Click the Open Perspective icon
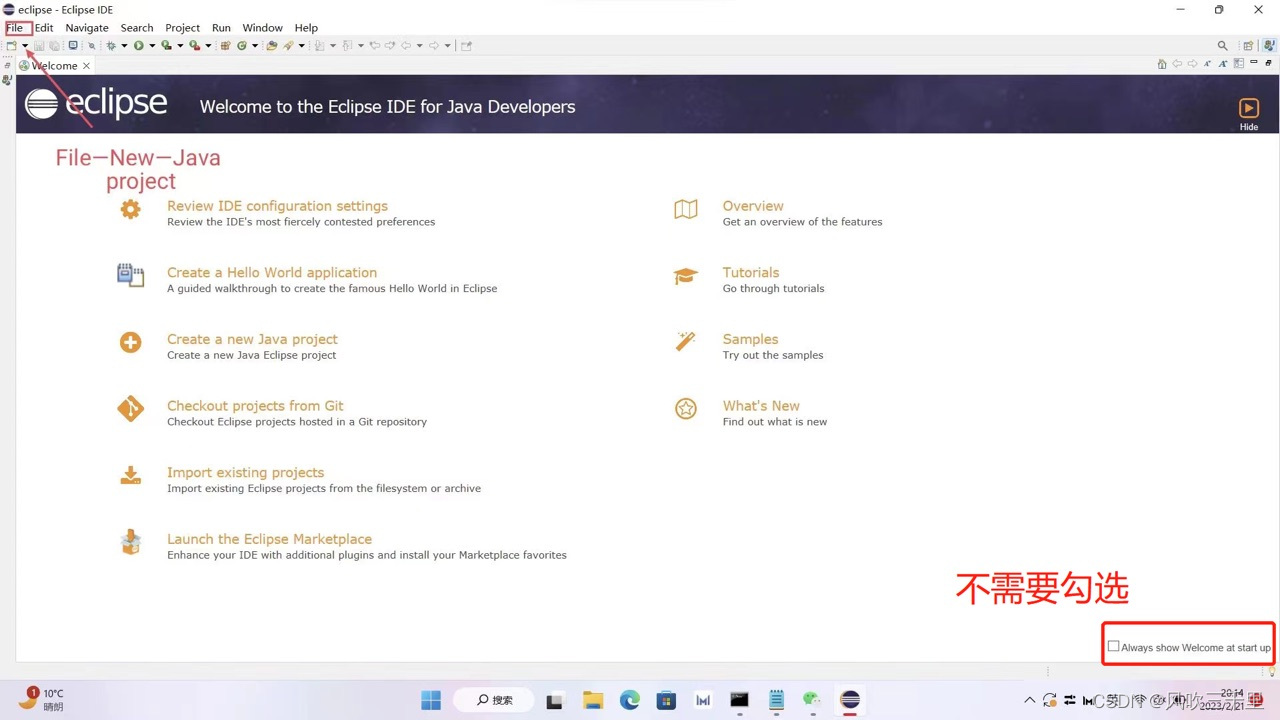The width and height of the screenshot is (1280, 720). click(1248, 45)
